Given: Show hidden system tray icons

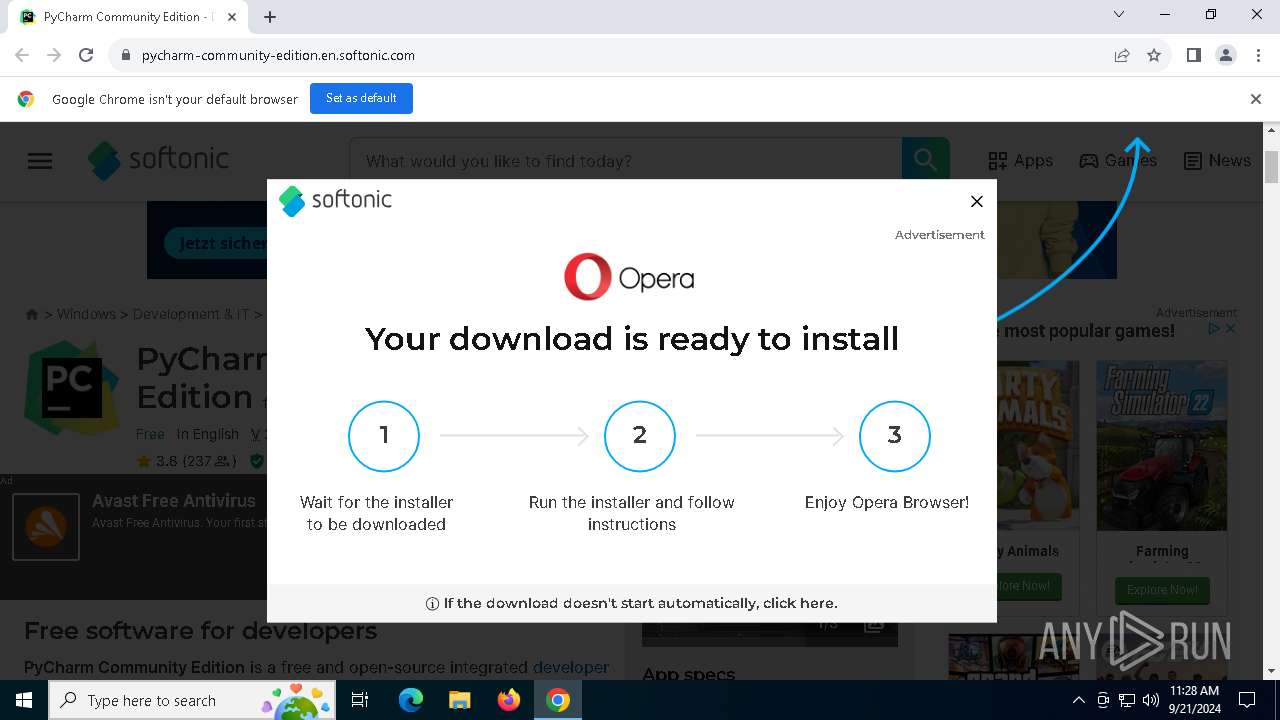Looking at the screenshot, I should point(1078,700).
